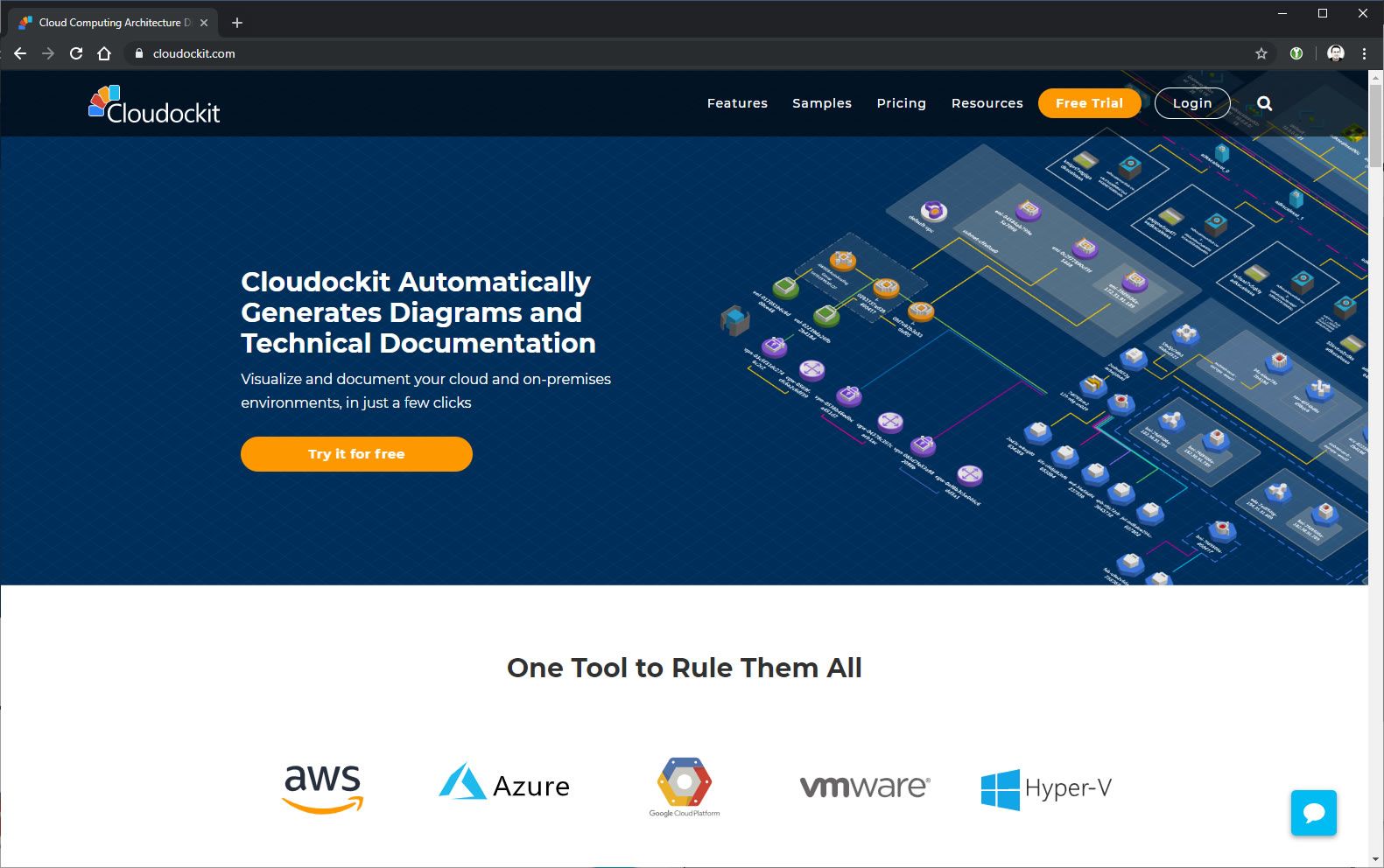Click the Cloudockit Automatically Generates Diagrams headline
The width and height of the screenshot is (1384, 868).
tap(418, 312)
